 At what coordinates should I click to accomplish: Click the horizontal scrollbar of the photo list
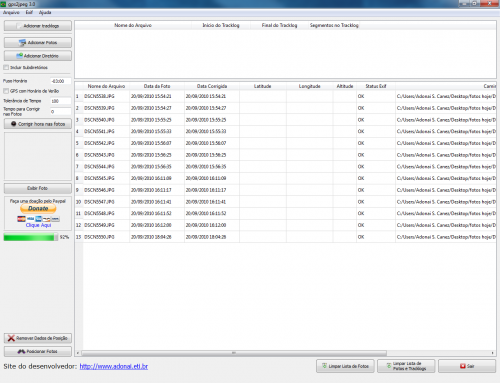pos(234,353)
